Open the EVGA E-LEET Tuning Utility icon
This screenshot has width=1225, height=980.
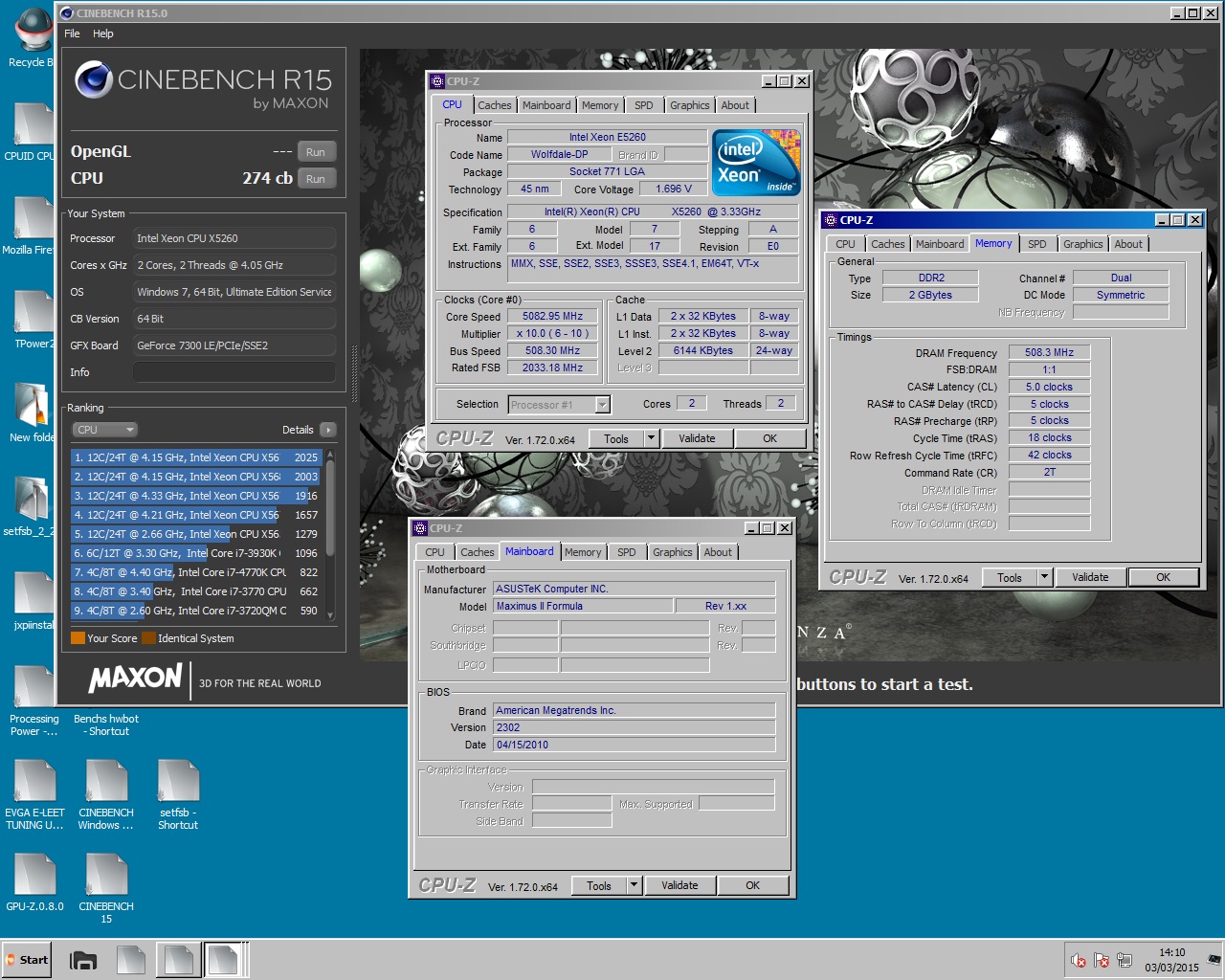click(34, 795)
